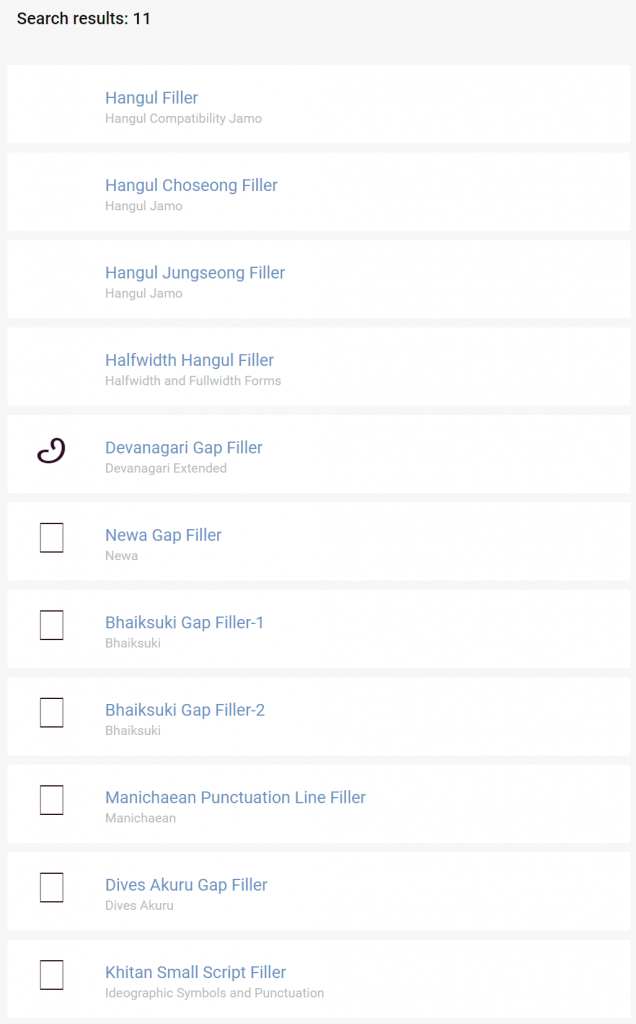The image size is (636, 1024).
Task: Open the Hangul Jungseong Filler result
Action: (195, 273)
